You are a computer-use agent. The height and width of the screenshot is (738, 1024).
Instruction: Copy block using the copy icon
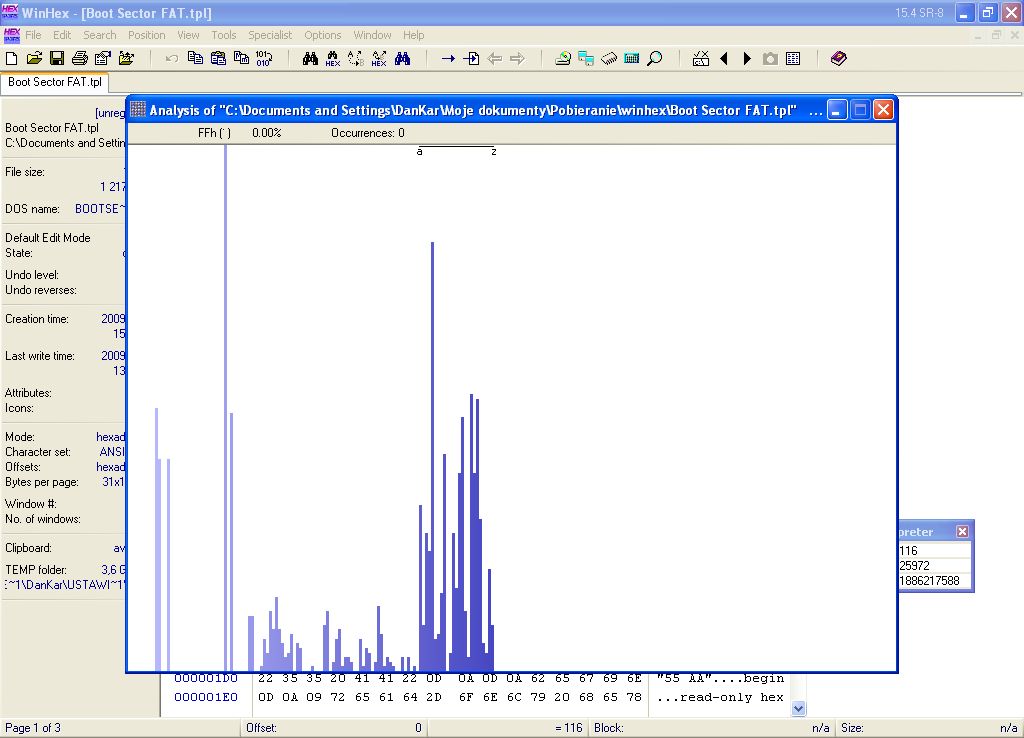(195, 59)
